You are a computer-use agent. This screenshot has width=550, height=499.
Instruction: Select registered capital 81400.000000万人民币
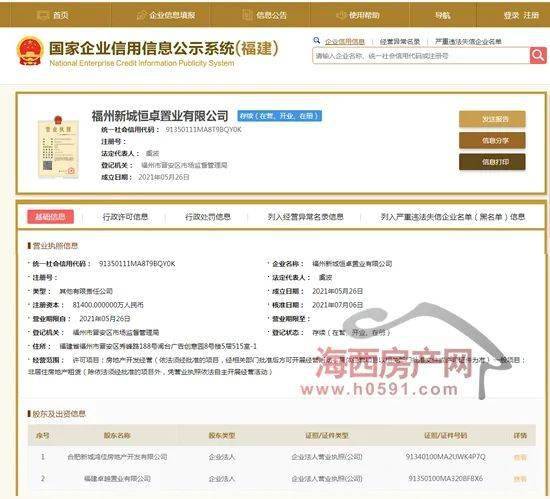(x=108, y=305)
